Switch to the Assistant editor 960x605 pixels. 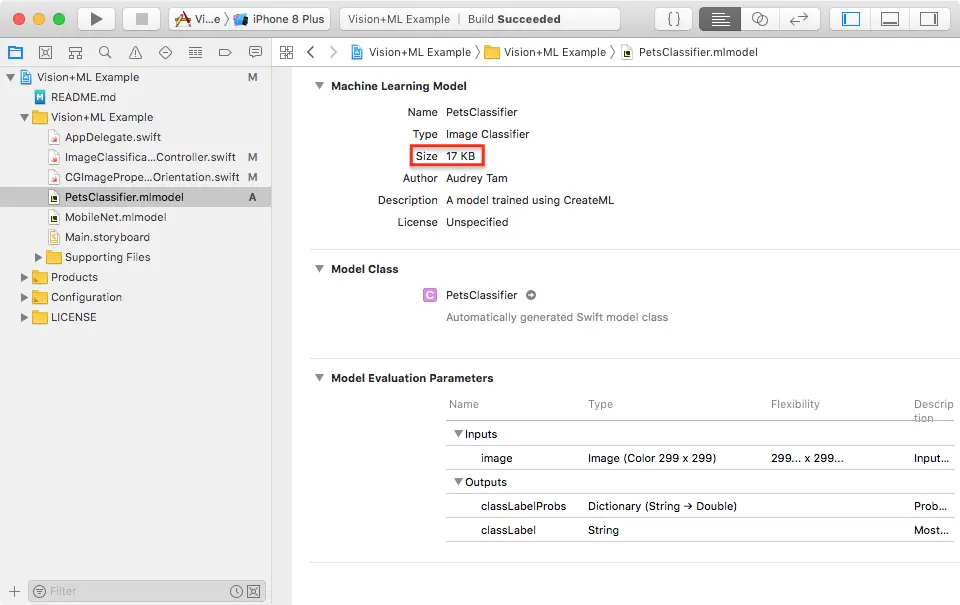[760, 19]
